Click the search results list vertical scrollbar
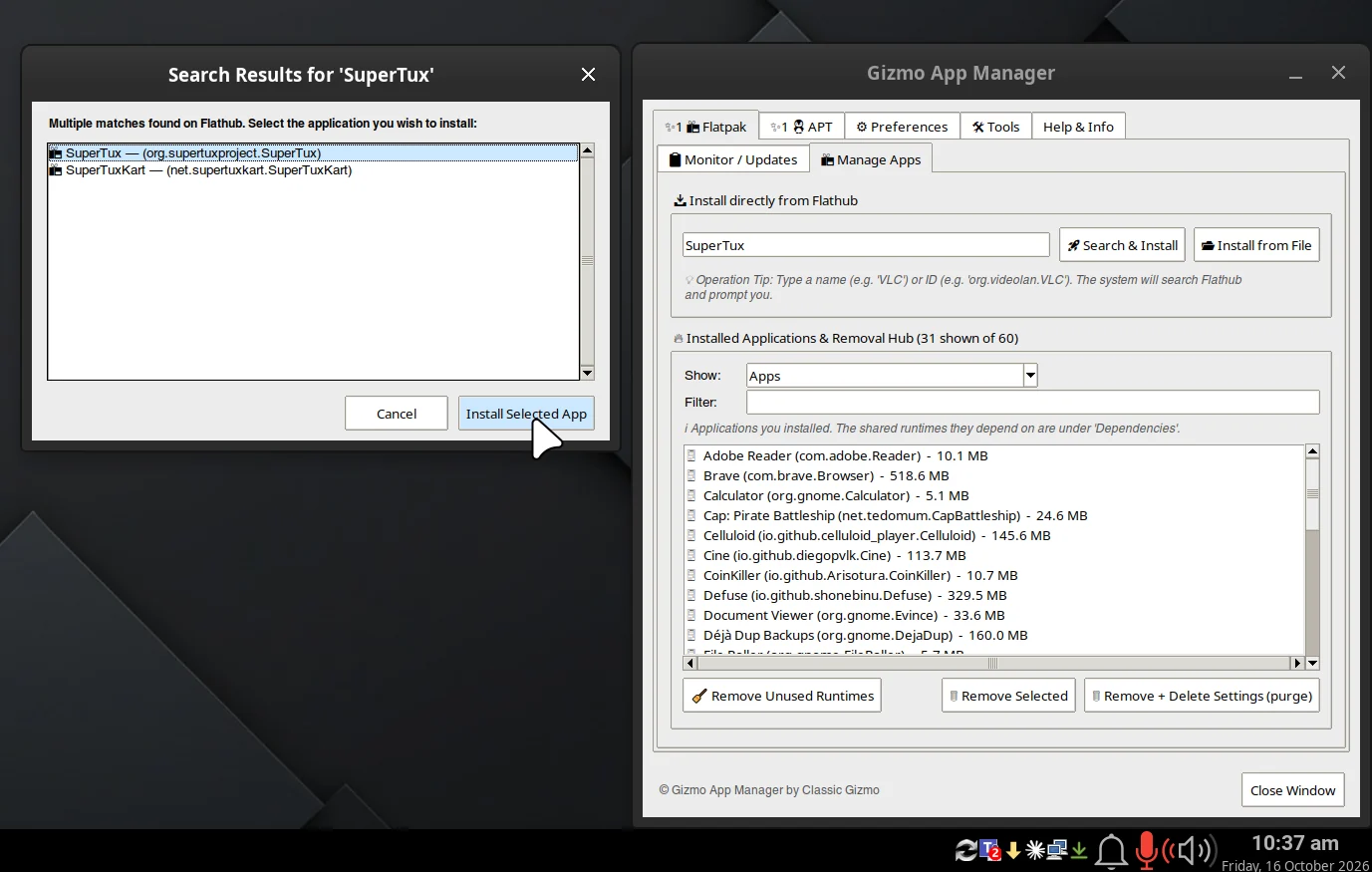 pos(587,261)
